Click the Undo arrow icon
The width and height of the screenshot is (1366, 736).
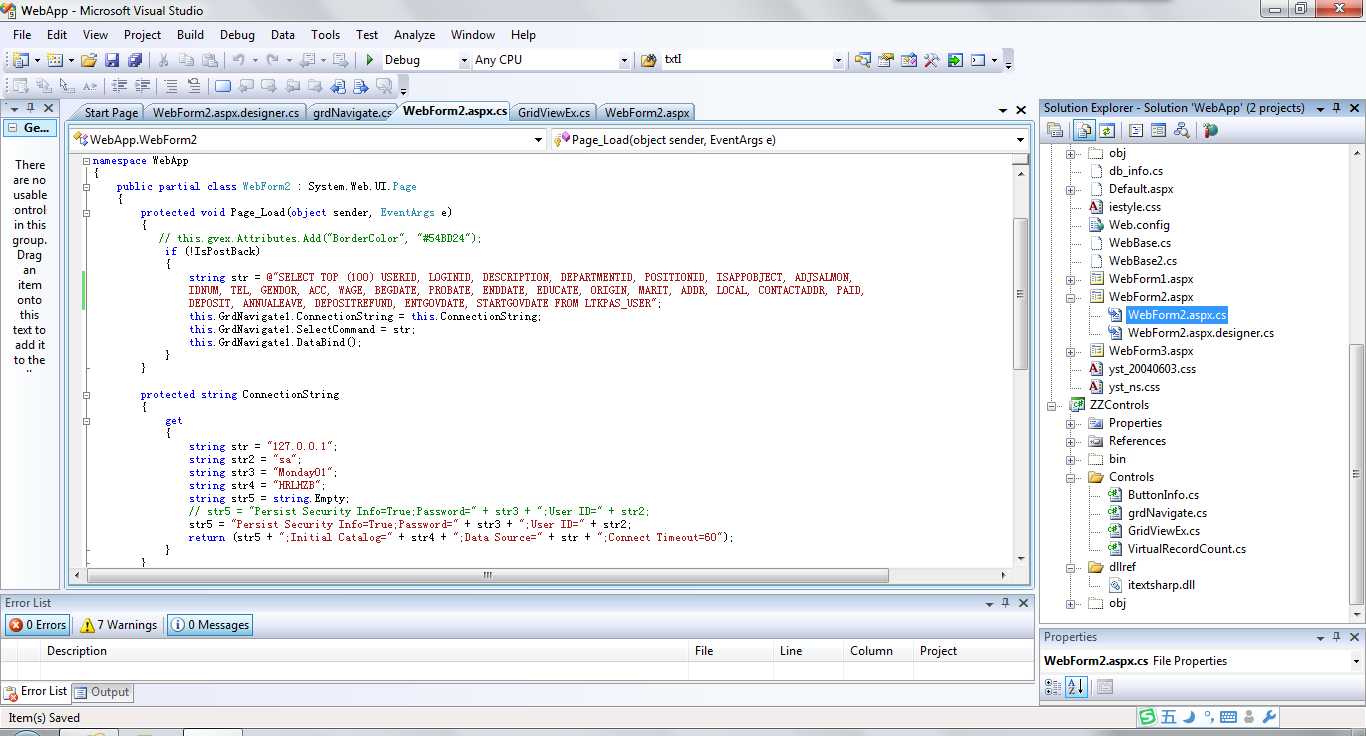tap(239, 60)
